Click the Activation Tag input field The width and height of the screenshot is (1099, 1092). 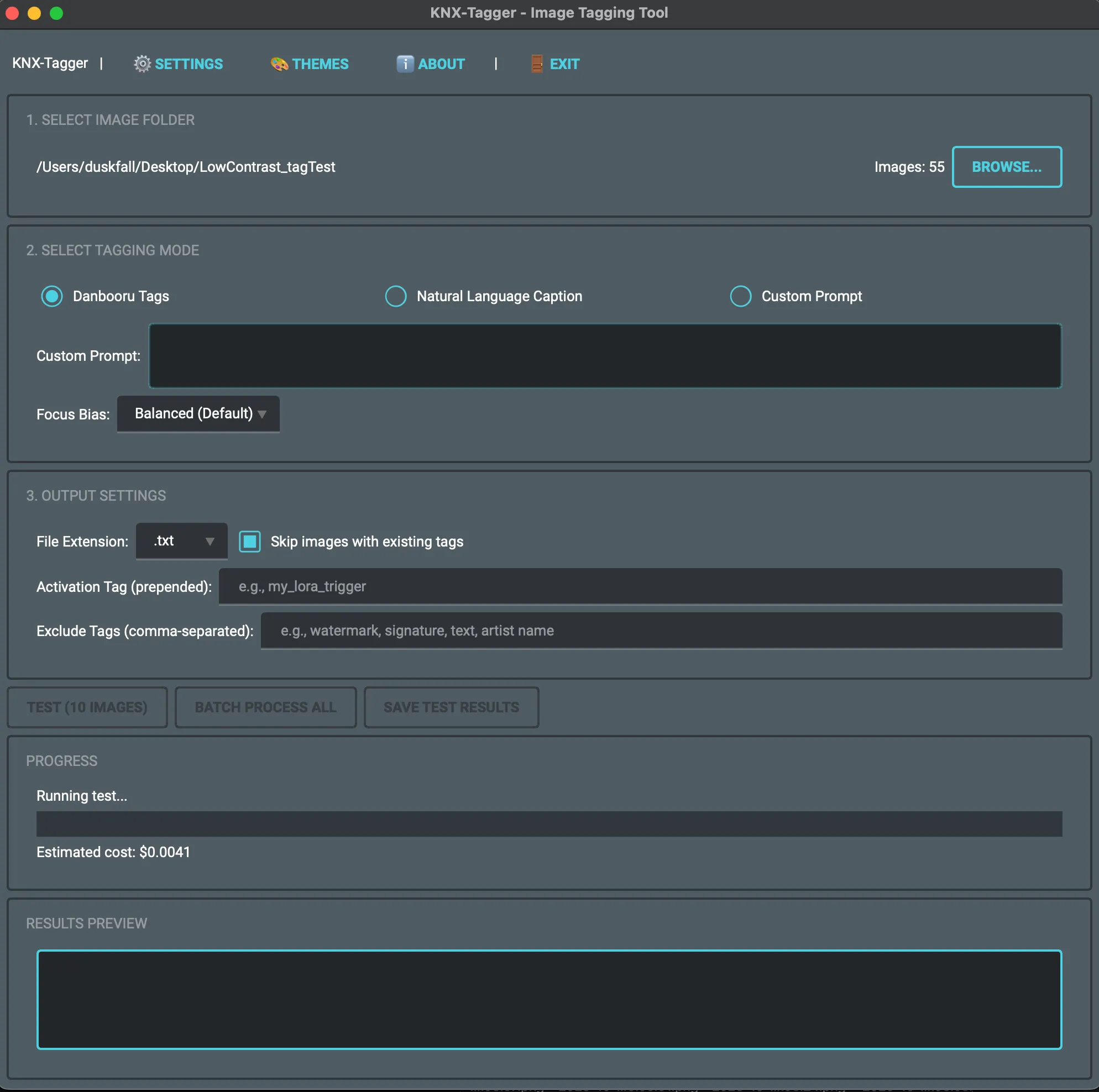coord(640,586)
